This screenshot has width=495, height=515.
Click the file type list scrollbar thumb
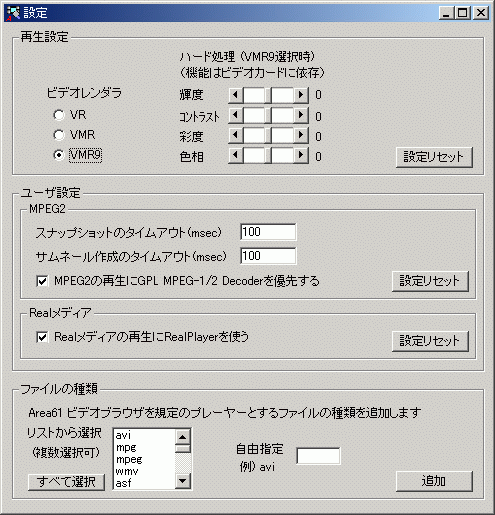tap(183, 448)
